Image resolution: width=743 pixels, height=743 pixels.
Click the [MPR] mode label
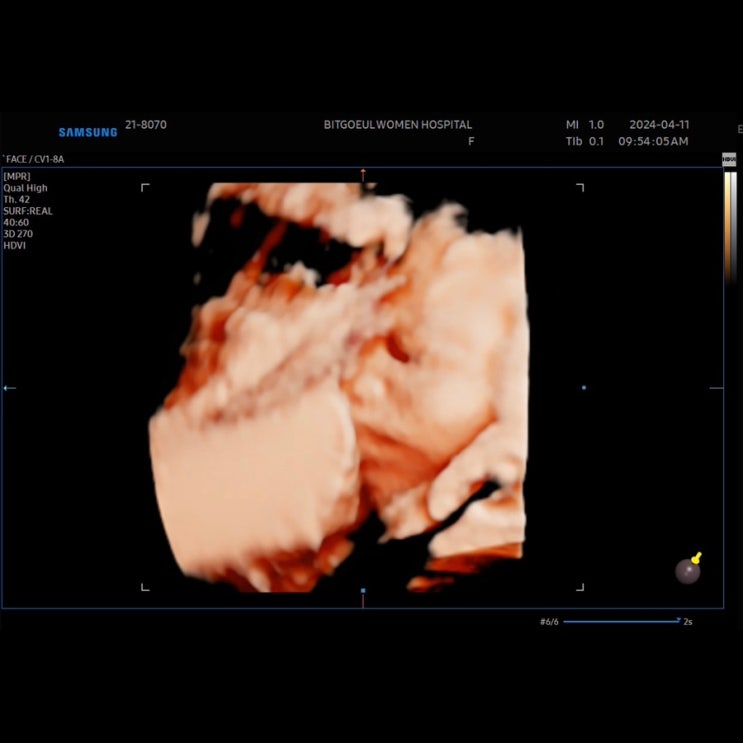[17, 176]
